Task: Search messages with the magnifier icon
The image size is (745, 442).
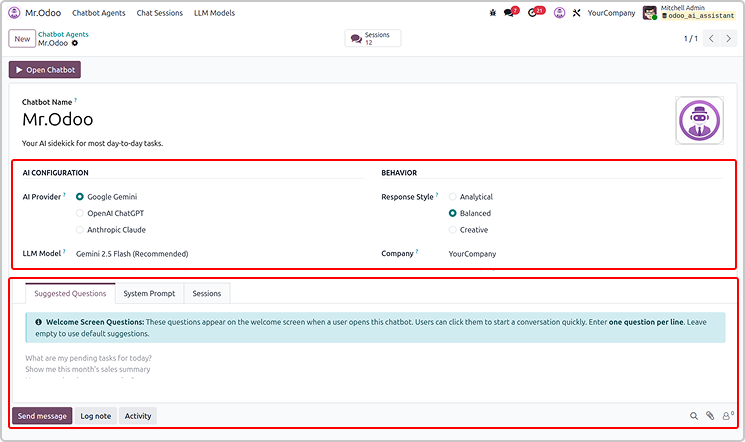Action: (694, 416)
